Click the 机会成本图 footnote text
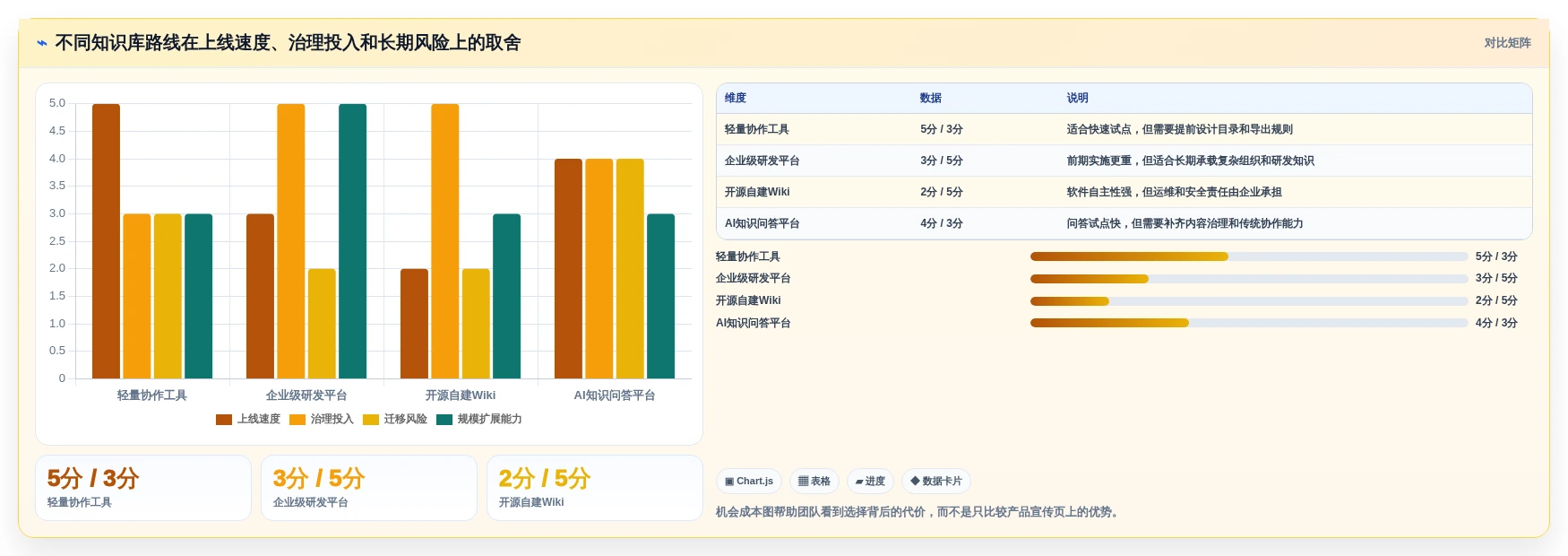Image resolution: width=1568 pixels, height=556 pixels. pyautogui.click(x=918, y=512)
